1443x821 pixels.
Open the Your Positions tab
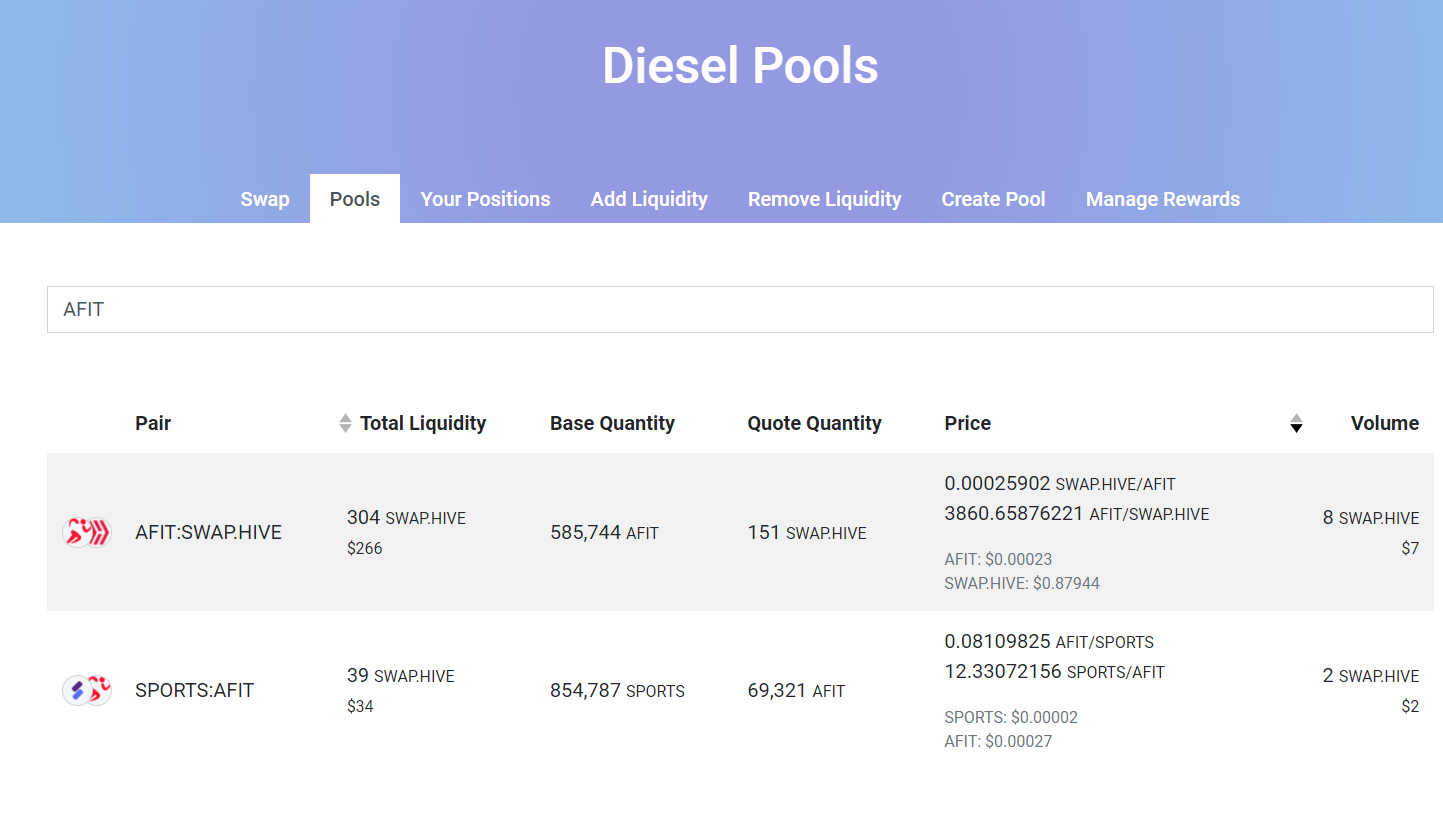pyautogui.click(x=485, y=199)
